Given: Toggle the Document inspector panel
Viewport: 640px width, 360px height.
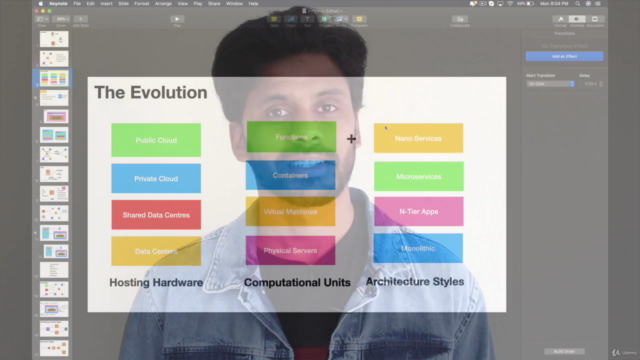Looking at the screenshot, I should (595, 19).
